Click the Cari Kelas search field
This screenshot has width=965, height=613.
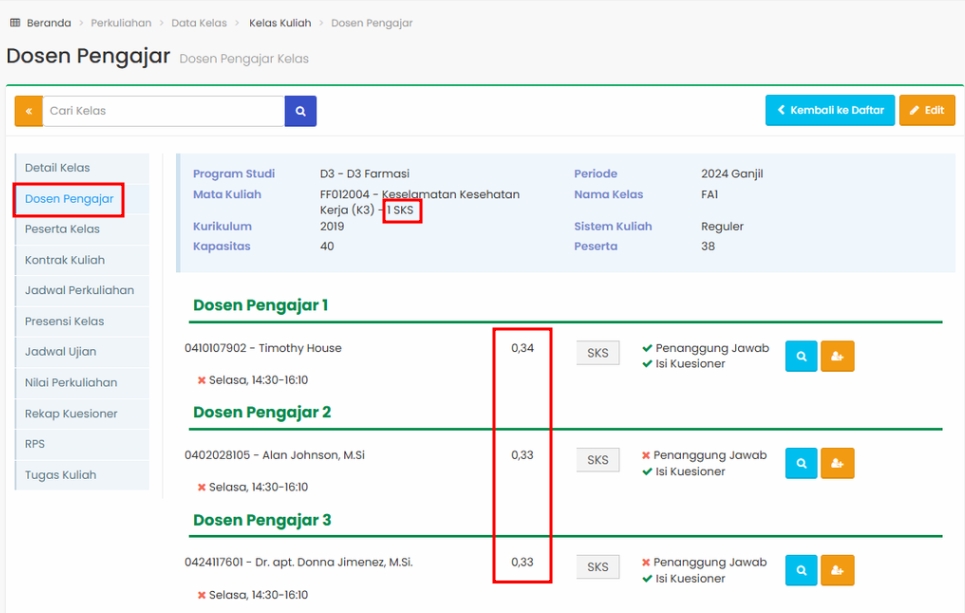click(163, 111)
